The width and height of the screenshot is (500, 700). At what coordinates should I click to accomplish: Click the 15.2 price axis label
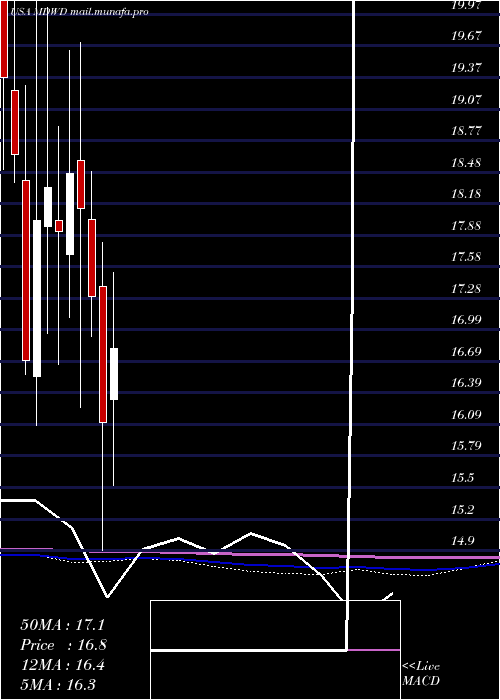(x=462, y=509)
